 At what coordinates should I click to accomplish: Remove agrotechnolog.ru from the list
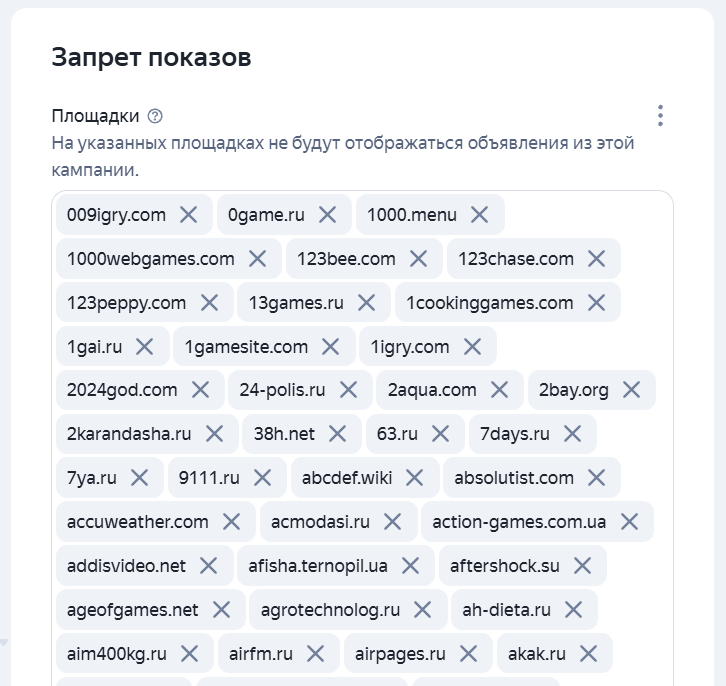pyautogui.click(x=422, y=610)
